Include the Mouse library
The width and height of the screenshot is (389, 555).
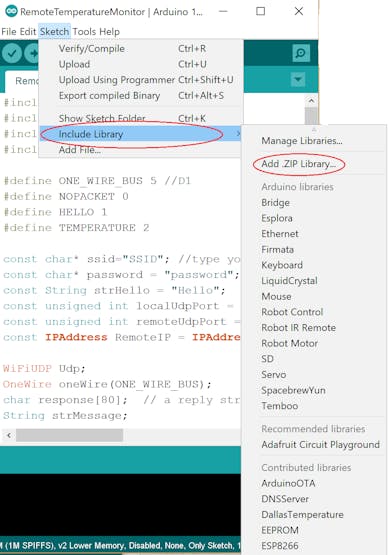coord(276,296)
